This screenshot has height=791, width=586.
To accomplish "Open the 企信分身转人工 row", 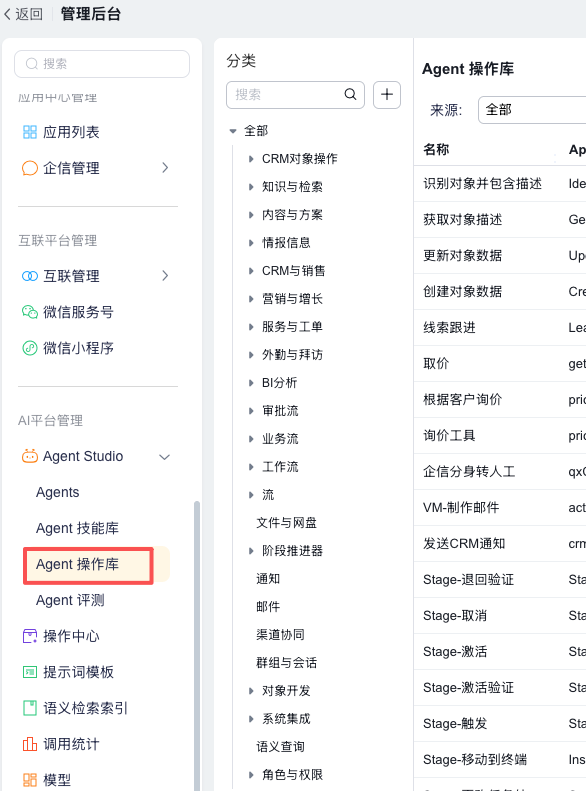I will pos(500,472).
